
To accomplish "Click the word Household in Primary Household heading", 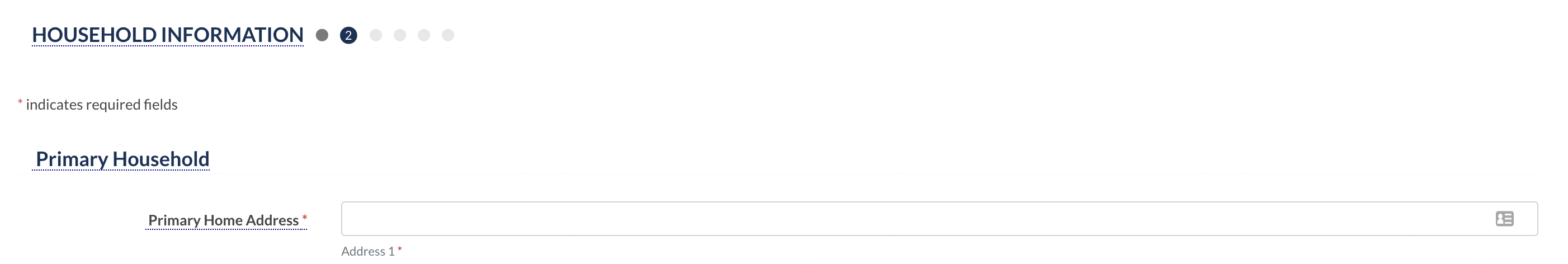I will click(160, 159).
